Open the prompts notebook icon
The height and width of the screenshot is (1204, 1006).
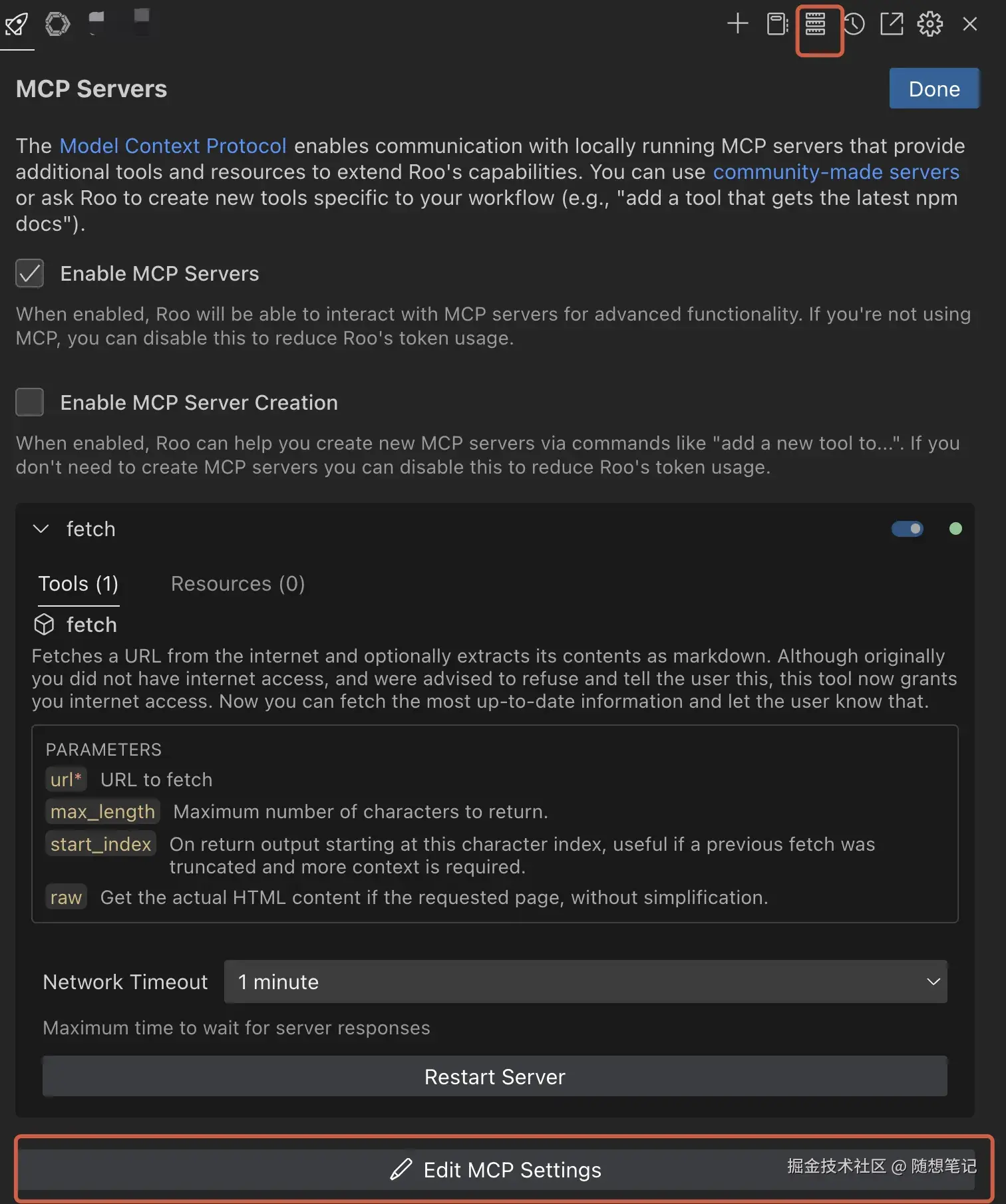pyautogui.click(x=776, y=24)
